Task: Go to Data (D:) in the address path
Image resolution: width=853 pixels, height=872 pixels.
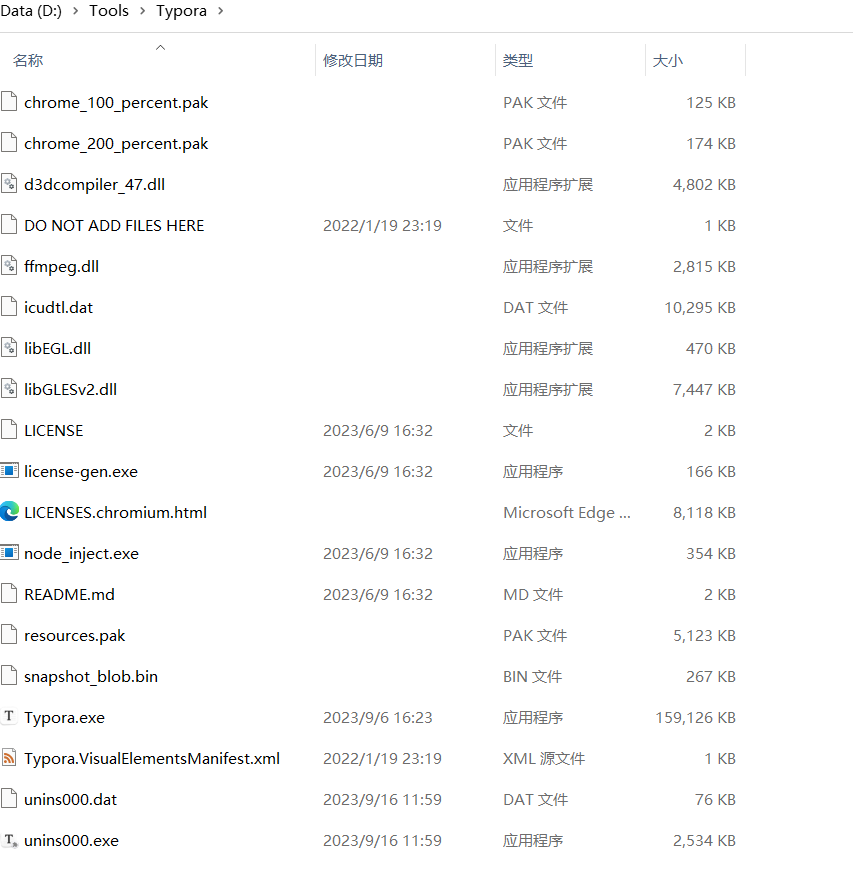Action: click(32, 11)
